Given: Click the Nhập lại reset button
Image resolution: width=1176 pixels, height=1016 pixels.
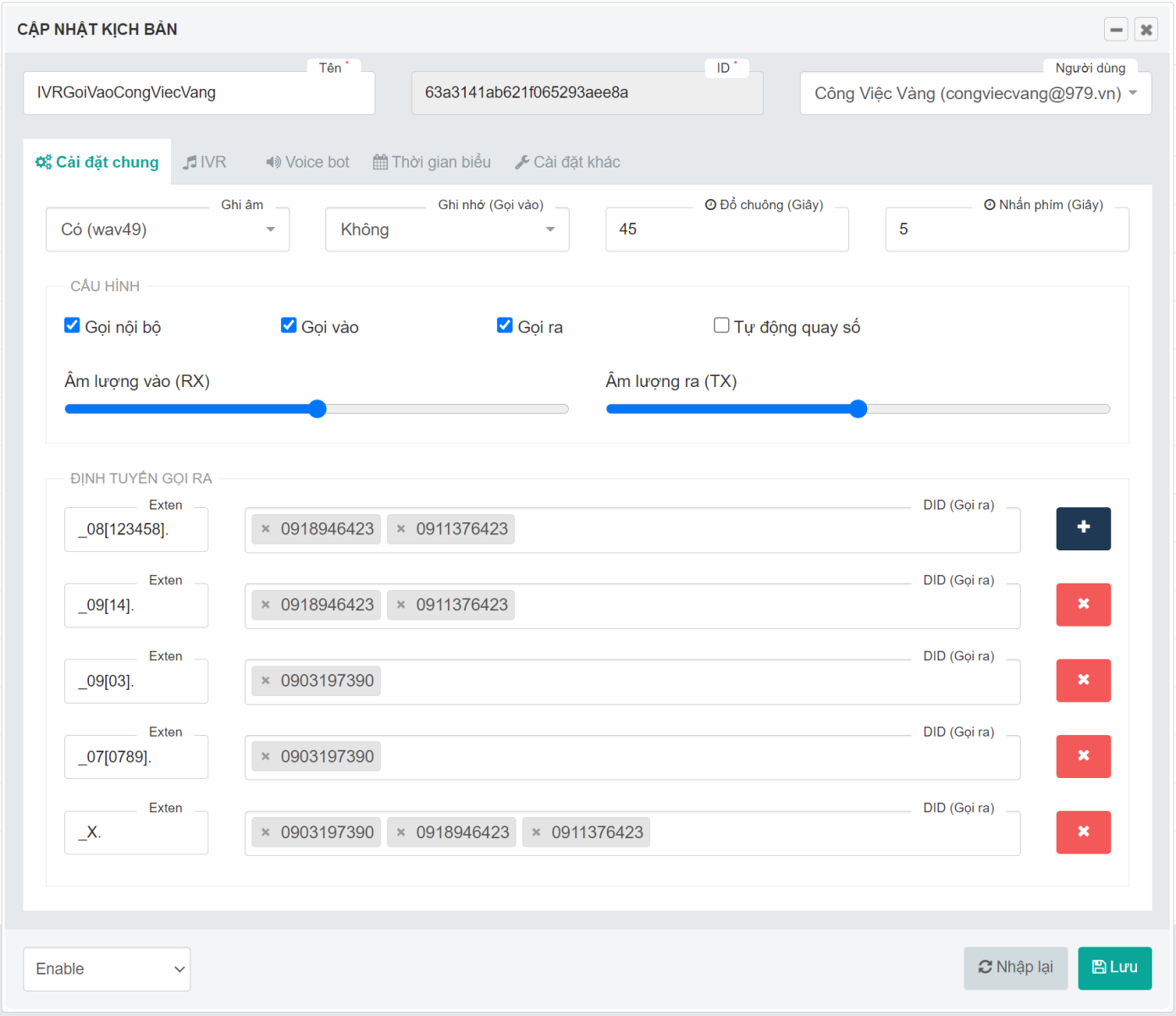Looking at the screenshot, I should 1015,968.
